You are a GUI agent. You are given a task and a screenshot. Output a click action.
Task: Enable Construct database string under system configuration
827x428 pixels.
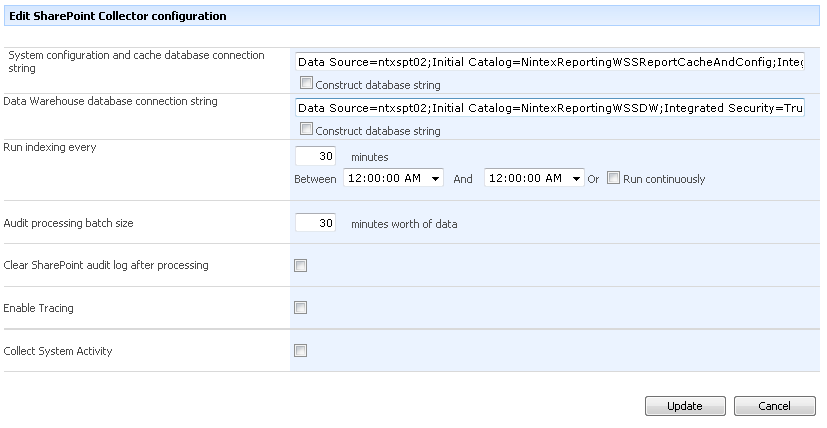pyautogui.click(x=306, y=84)
